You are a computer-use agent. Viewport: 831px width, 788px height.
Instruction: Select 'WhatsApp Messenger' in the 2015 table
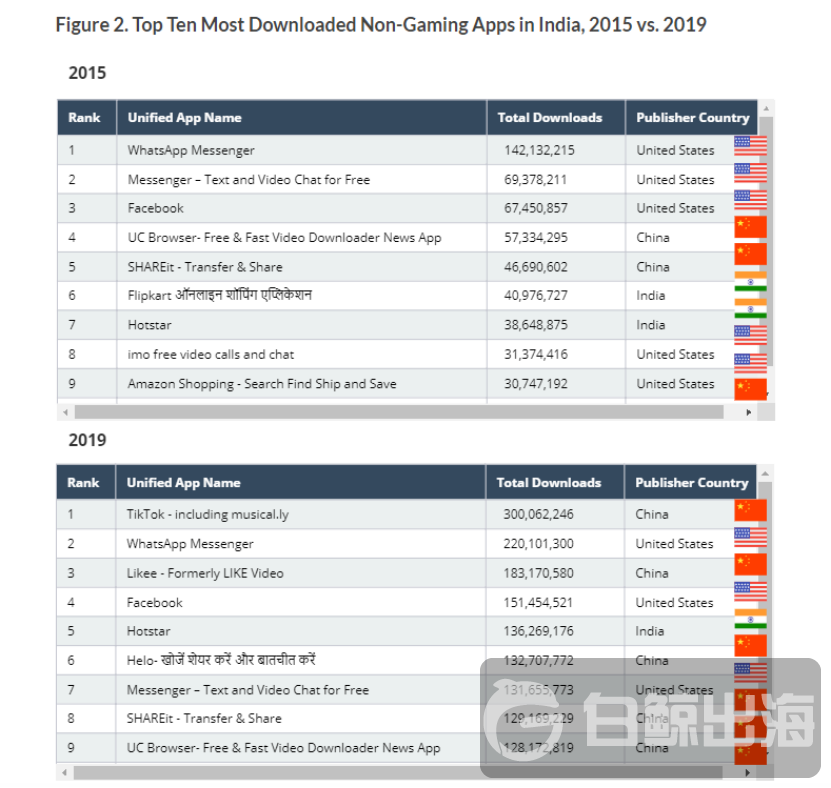[191, 150]
